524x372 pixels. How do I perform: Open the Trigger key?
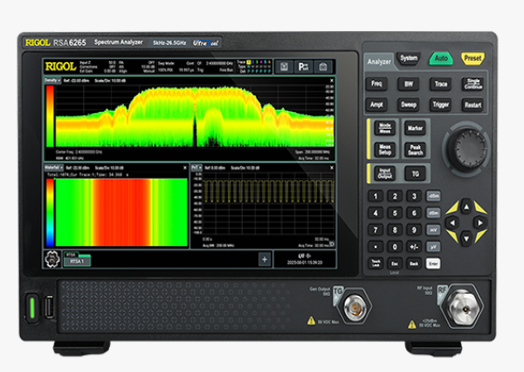tap(441, 105)
